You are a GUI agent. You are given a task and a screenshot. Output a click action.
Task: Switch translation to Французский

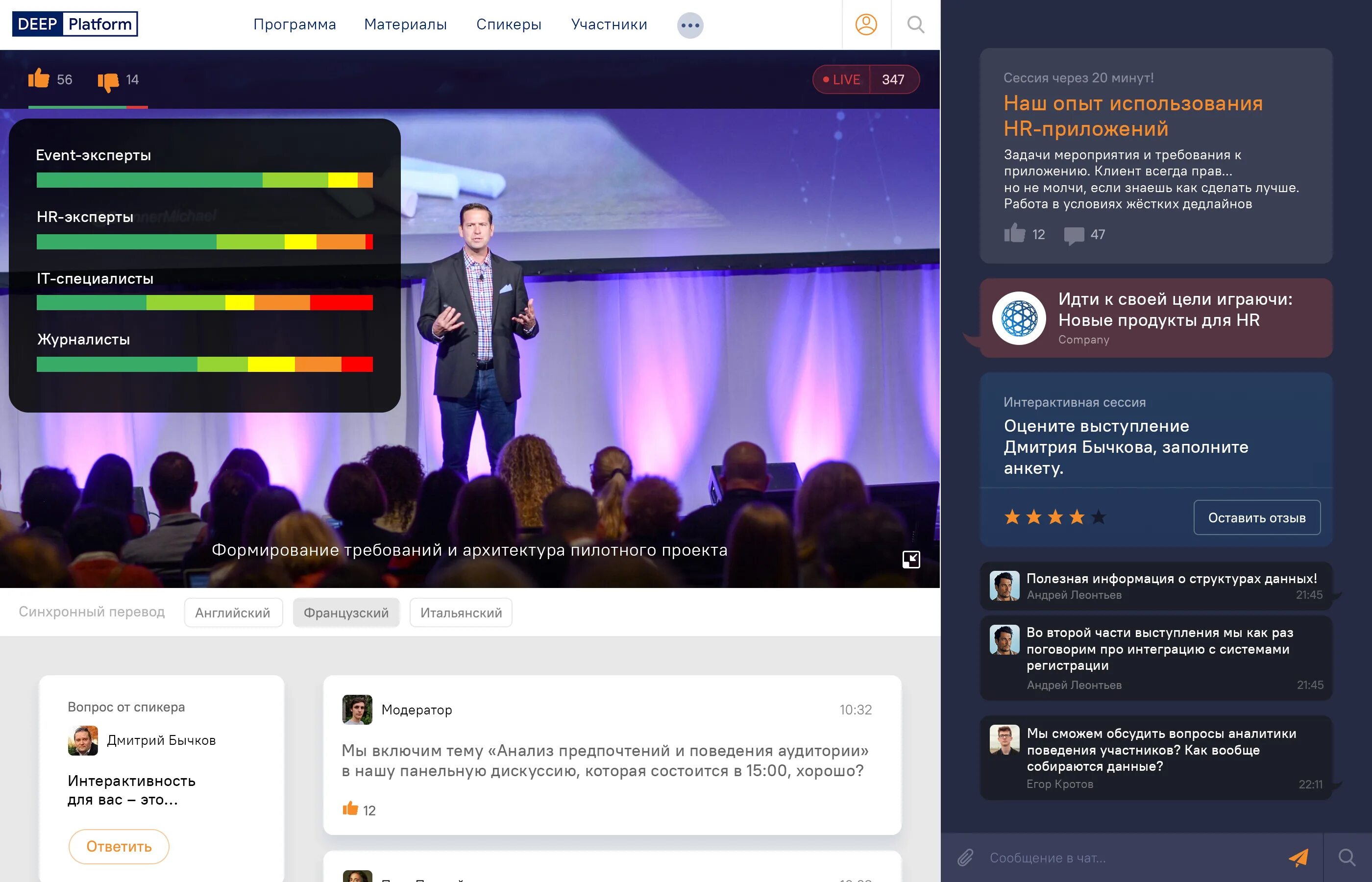346,613
